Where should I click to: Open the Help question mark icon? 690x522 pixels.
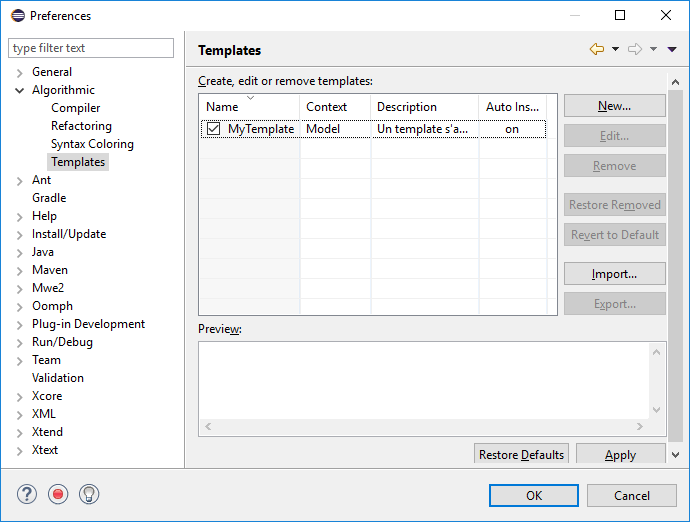pyautogui.click(x=27, y=494)
